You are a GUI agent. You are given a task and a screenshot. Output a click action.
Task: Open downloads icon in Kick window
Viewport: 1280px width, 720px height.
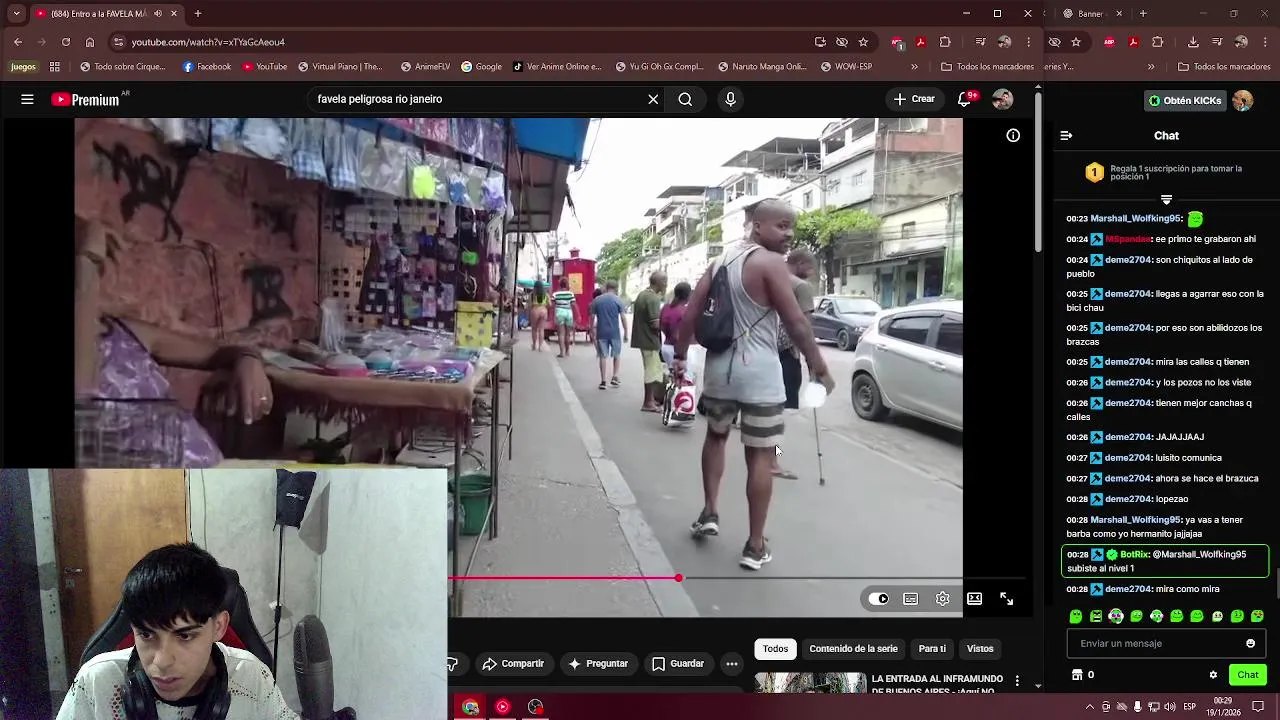(x=1193, y=42)
